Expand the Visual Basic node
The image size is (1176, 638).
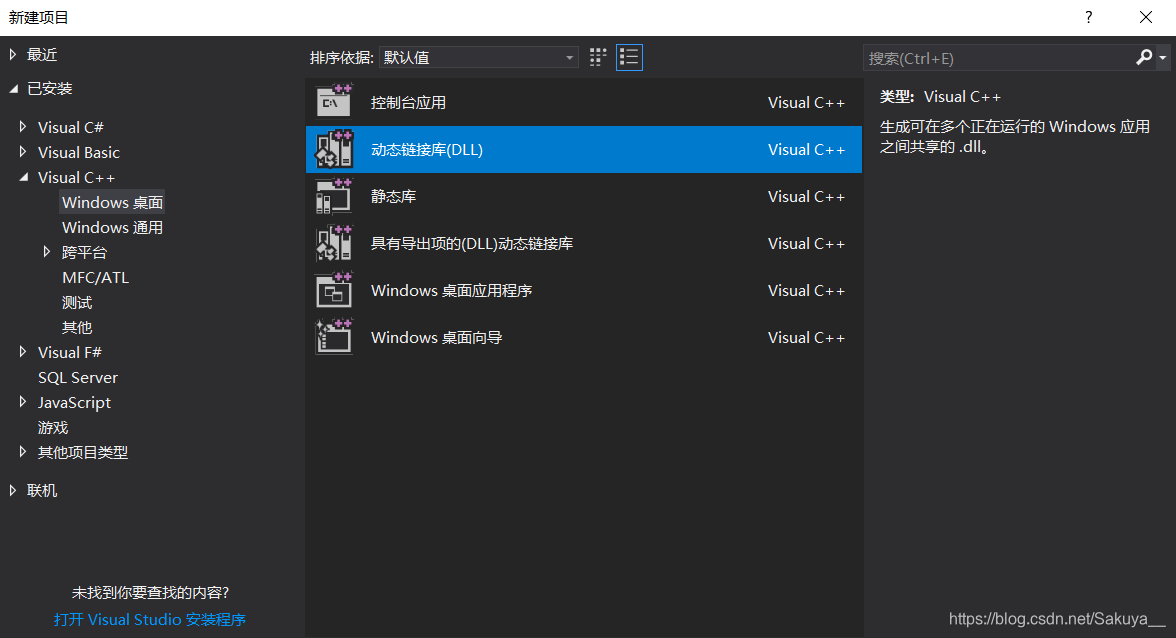(x=22, y=152)
